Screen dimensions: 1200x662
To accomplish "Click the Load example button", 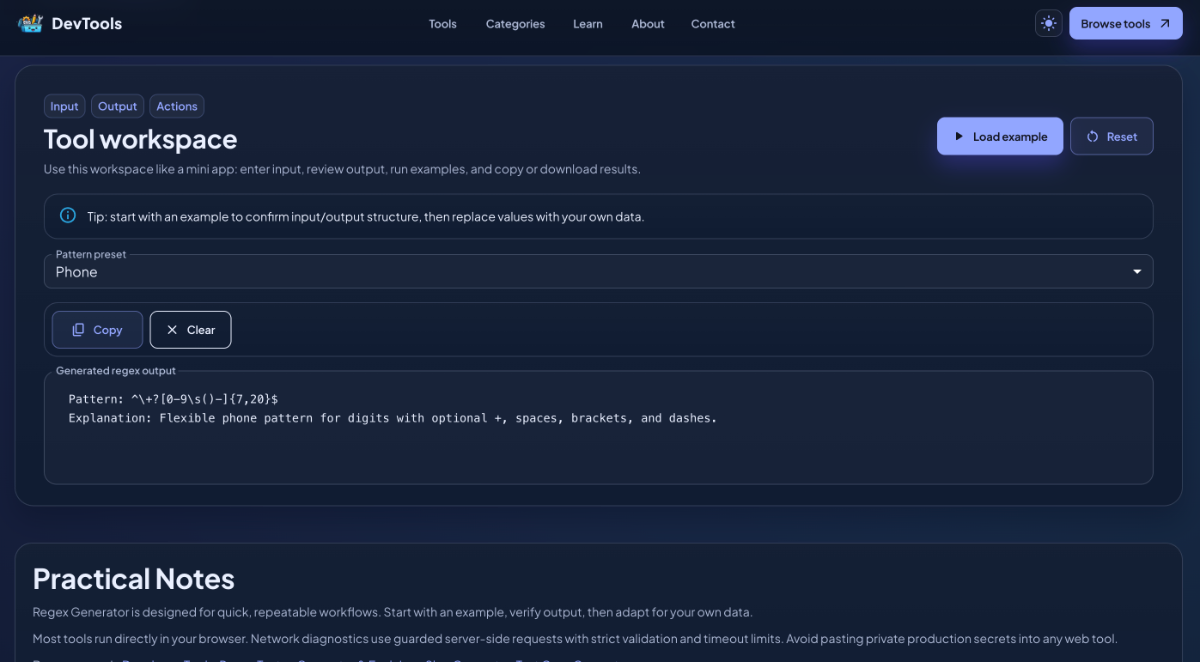I will [x=1000, y=136].
